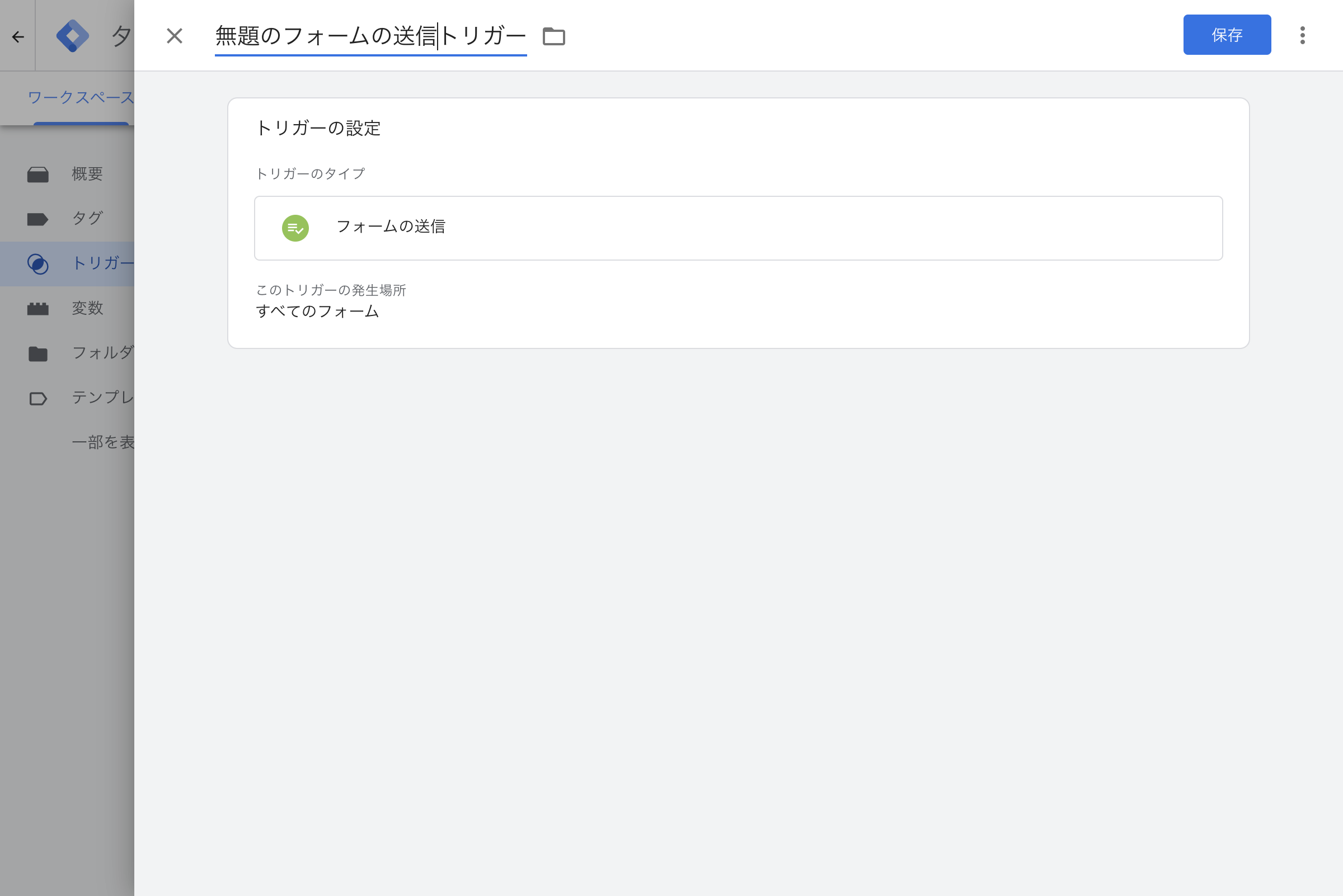Click the 一部を表示 link in sidebar
The height and width of the screenshot is (896, 1343).
point(102,442)
